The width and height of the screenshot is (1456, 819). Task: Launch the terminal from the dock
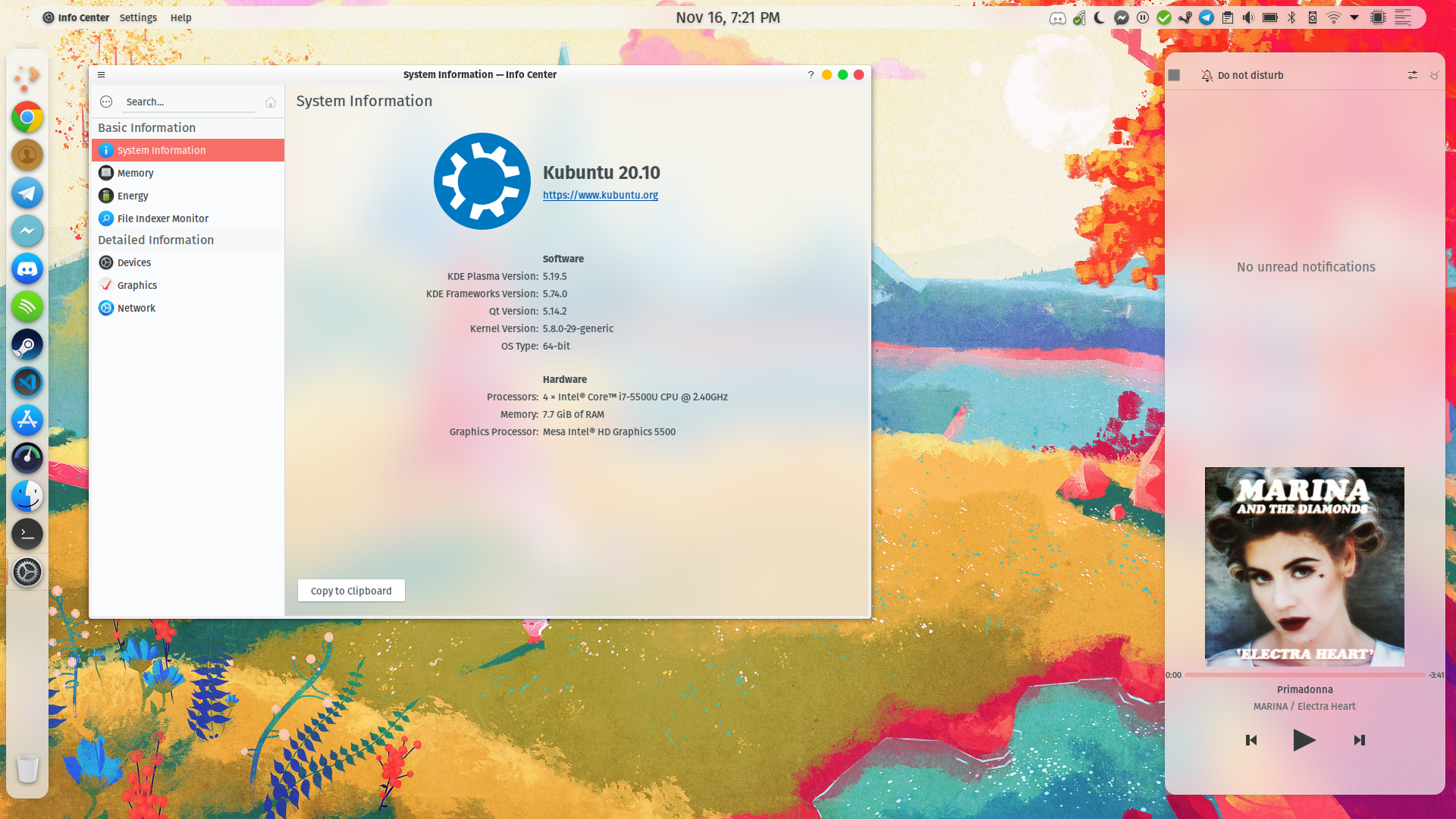click(x=27, y=534)
